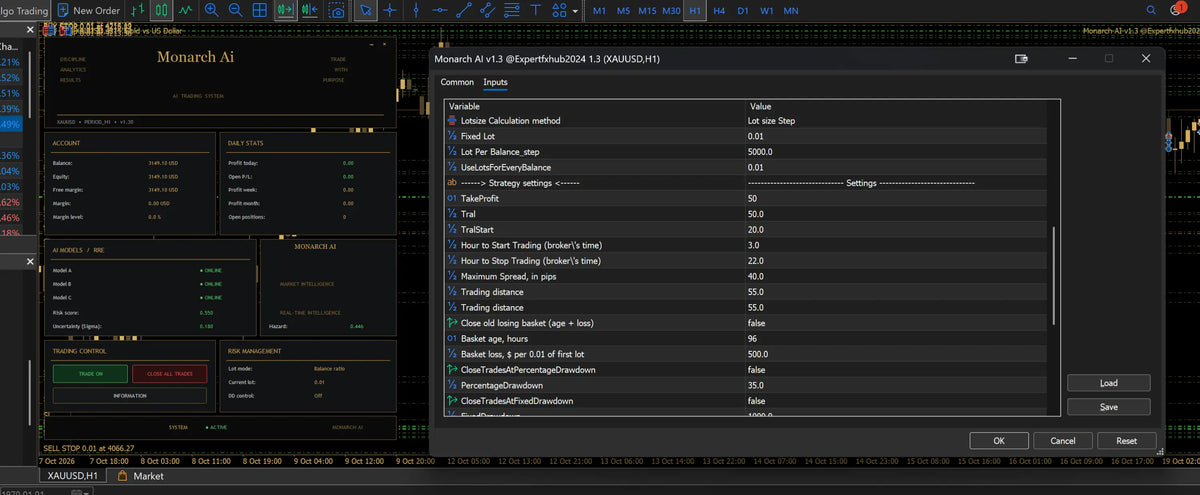Toggle chart auto scroll icon
The image size is (1200, 495).
coord(286,10)
